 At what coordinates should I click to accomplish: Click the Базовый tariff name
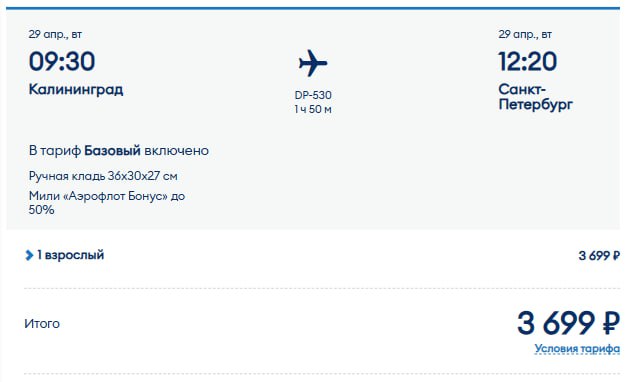click(112, 151)
